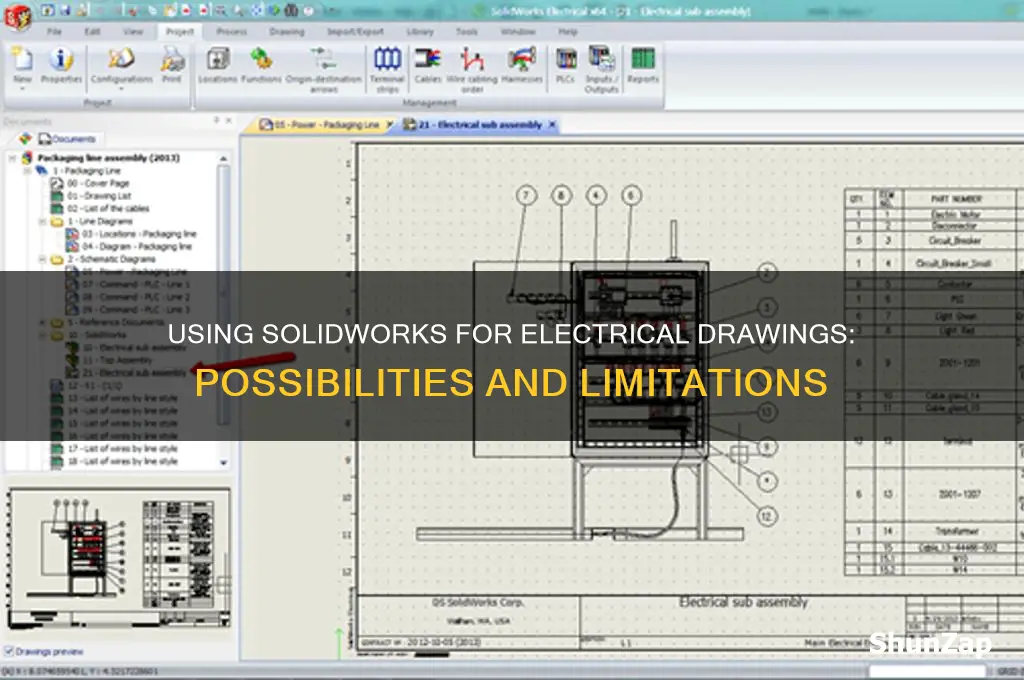Open the File menu
Viewport: 1024px width, 680px height.
pos(54,31)
